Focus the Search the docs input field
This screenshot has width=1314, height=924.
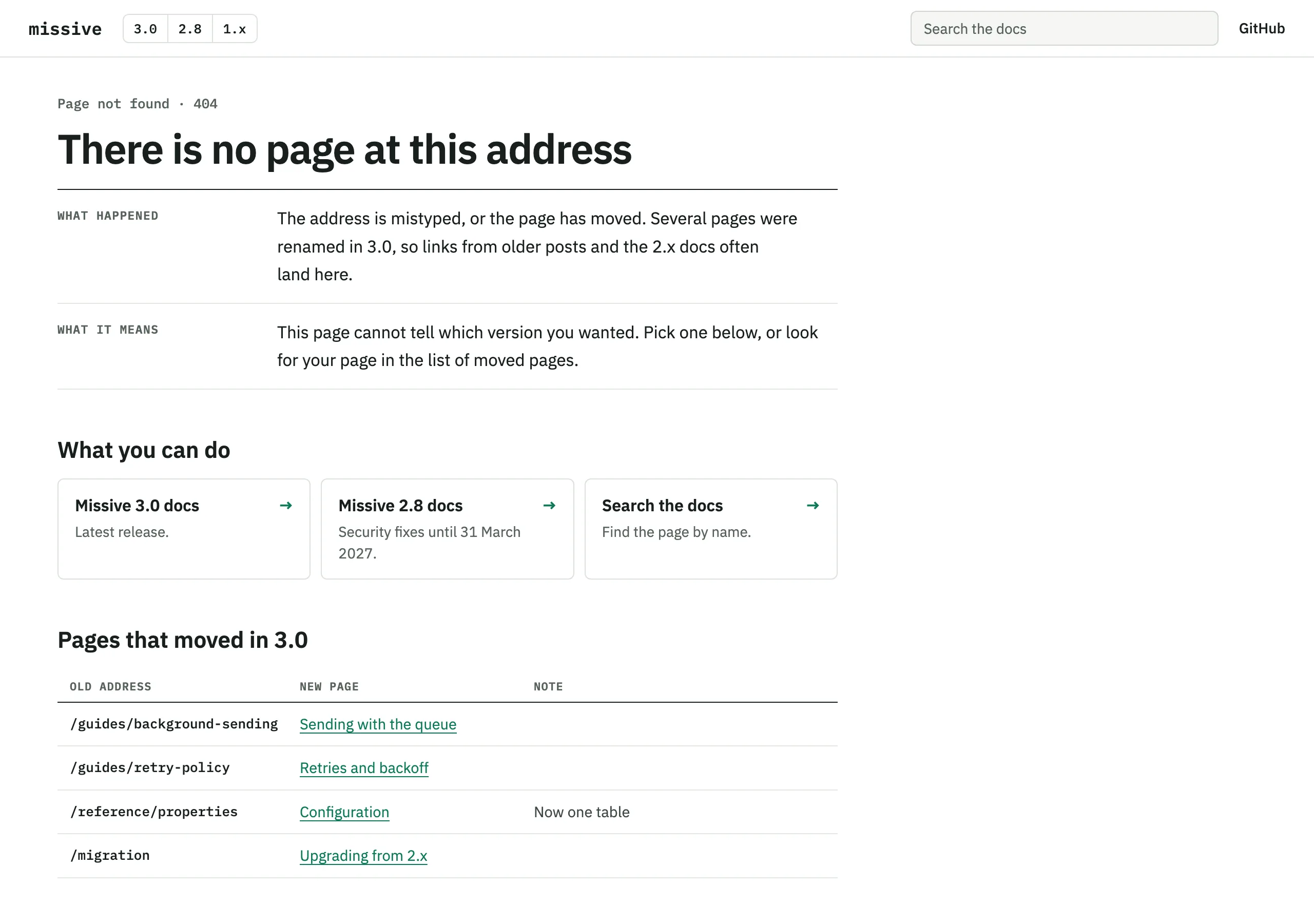tap(1064, 29)
